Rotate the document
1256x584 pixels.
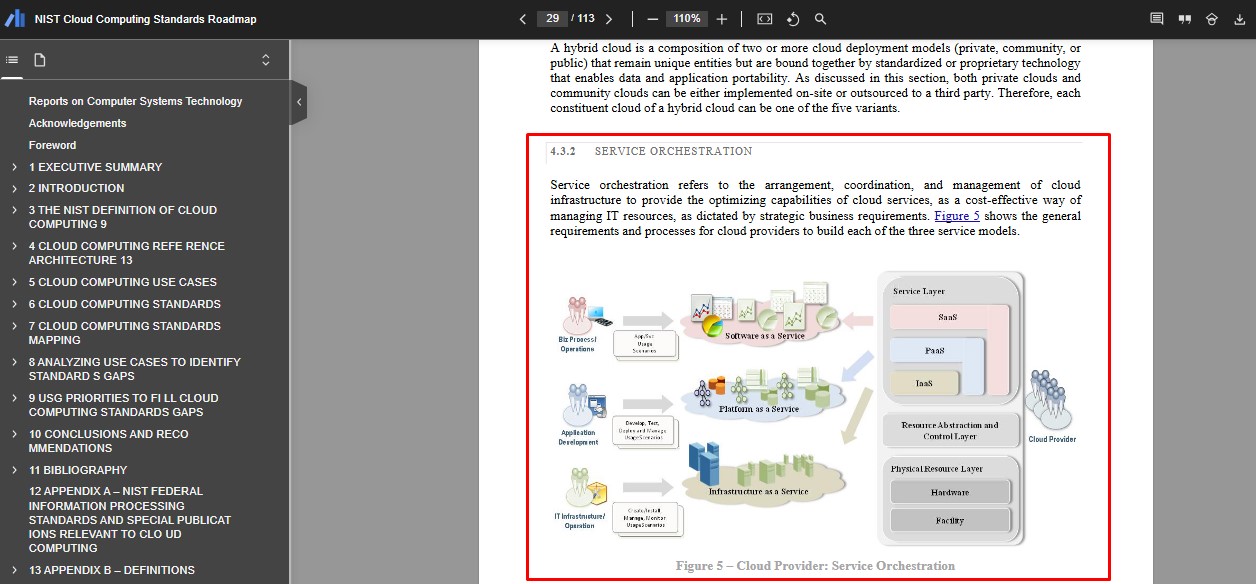coord(793,19)
